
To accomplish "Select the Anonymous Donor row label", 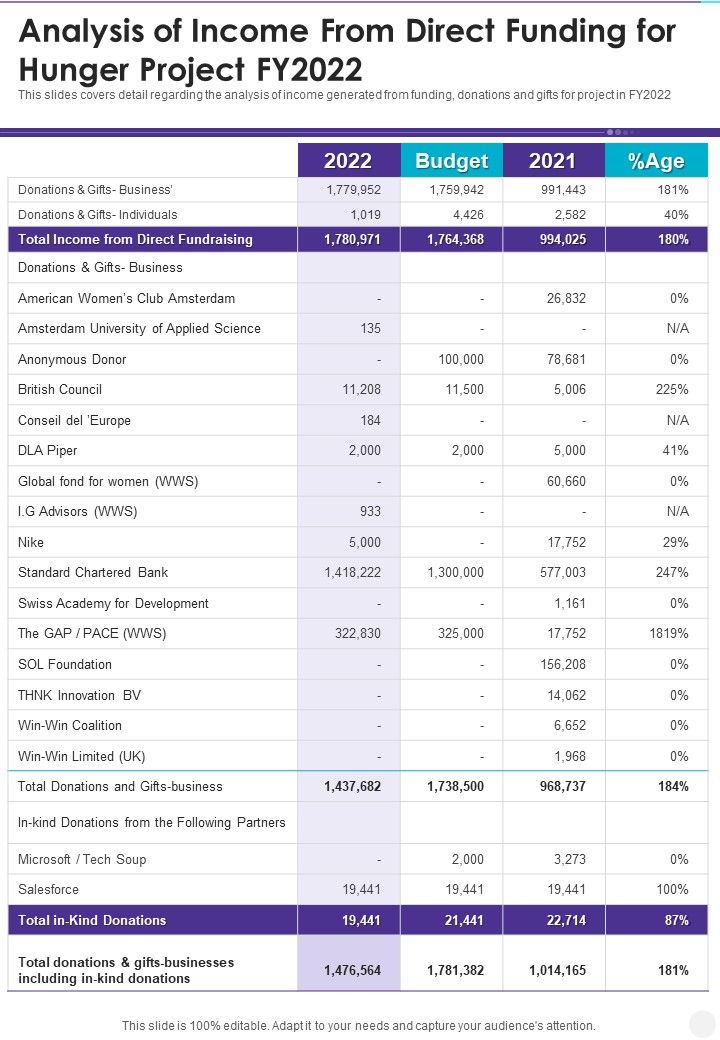I will (x=72, y=359).
